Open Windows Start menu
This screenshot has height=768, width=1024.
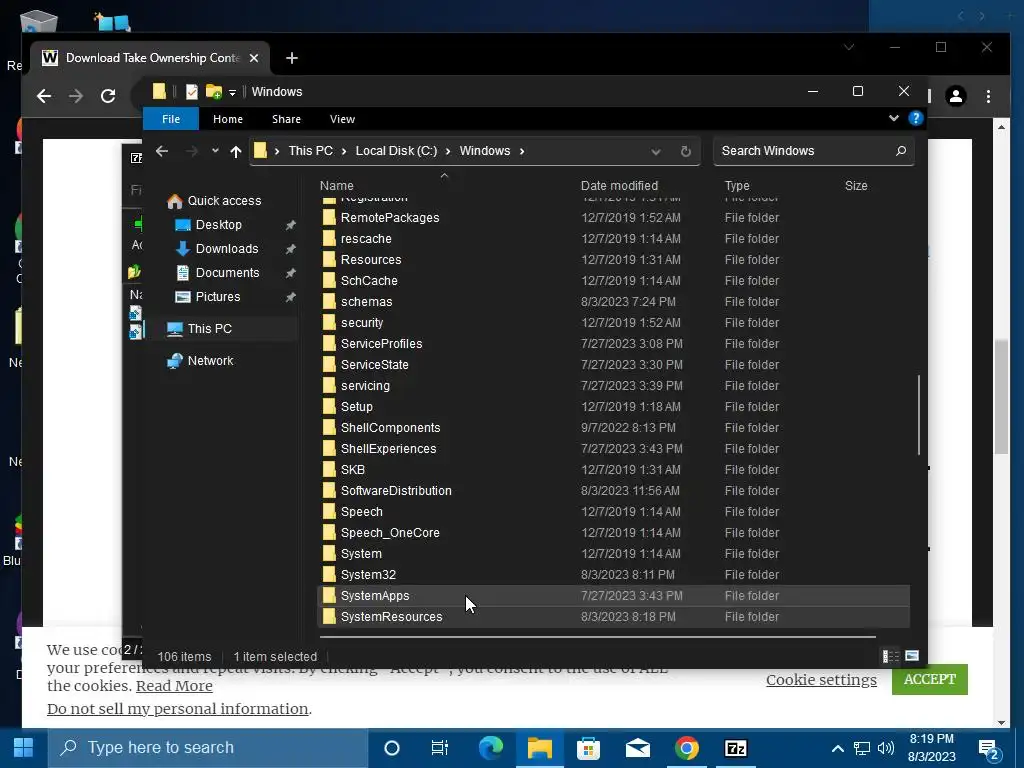(24, 748)
